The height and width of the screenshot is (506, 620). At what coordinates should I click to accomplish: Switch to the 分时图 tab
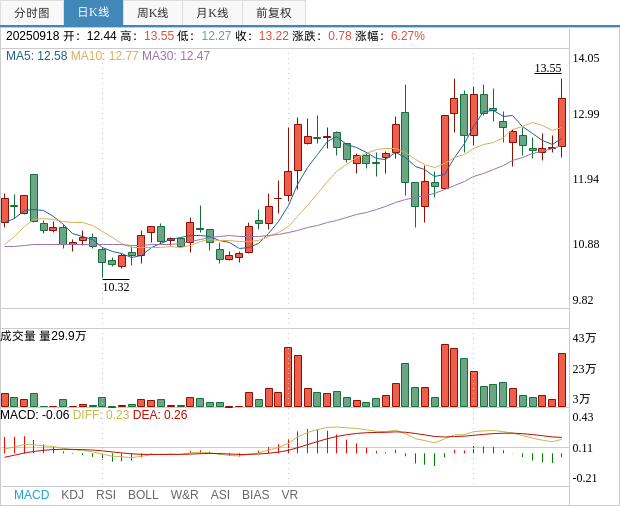pyautogui.click(x=32, y=13)
